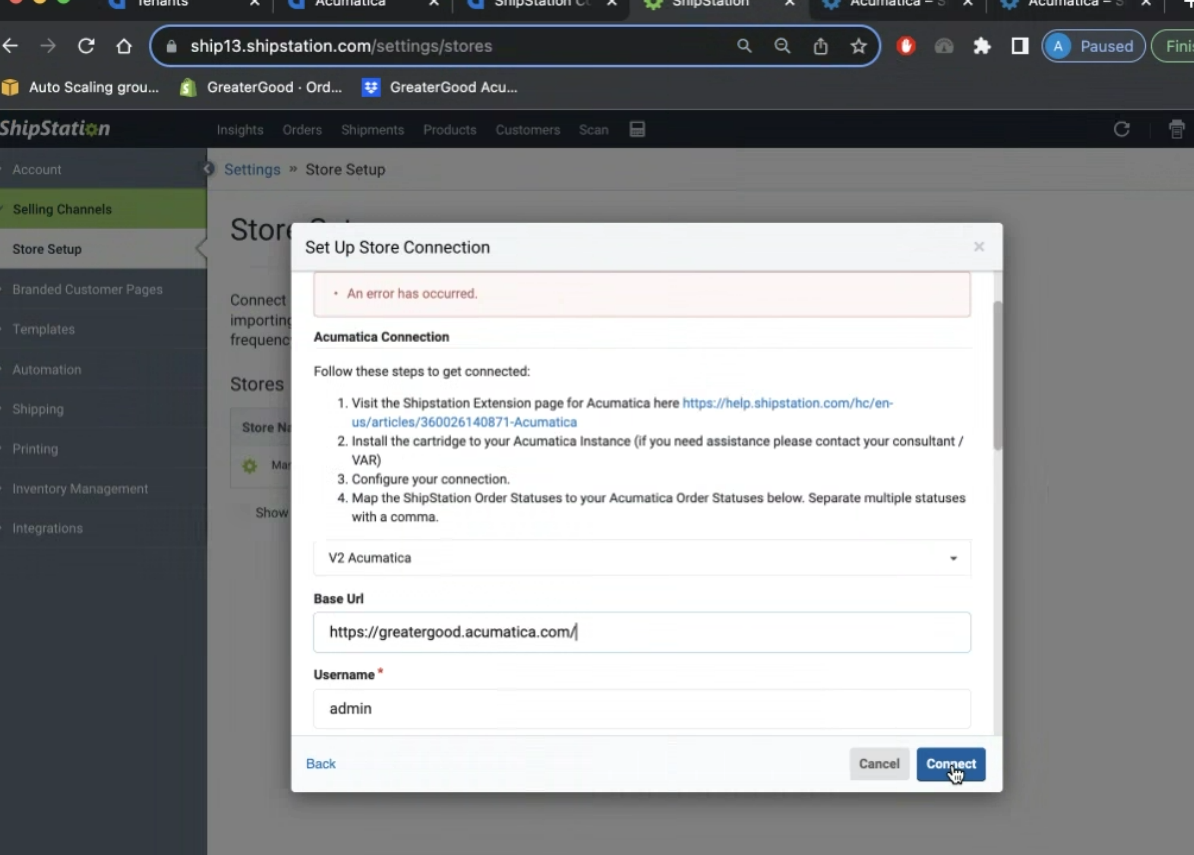Viewport: 1194px width, 855px height.
Task: Click the Settings breadcrumb link
Action: (252, 170)
